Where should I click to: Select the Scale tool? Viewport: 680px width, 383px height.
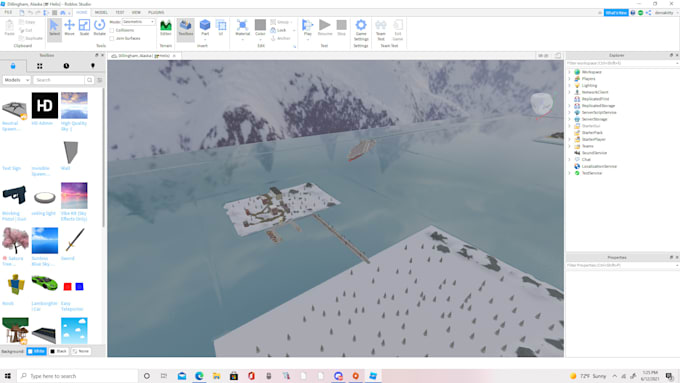[84, 28]
